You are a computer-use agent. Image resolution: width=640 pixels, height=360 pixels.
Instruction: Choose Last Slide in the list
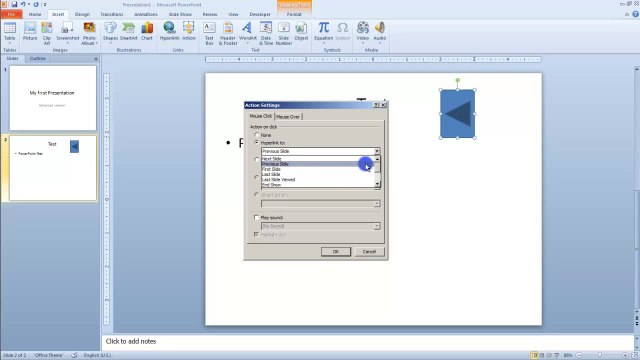(x=317, y=174)
